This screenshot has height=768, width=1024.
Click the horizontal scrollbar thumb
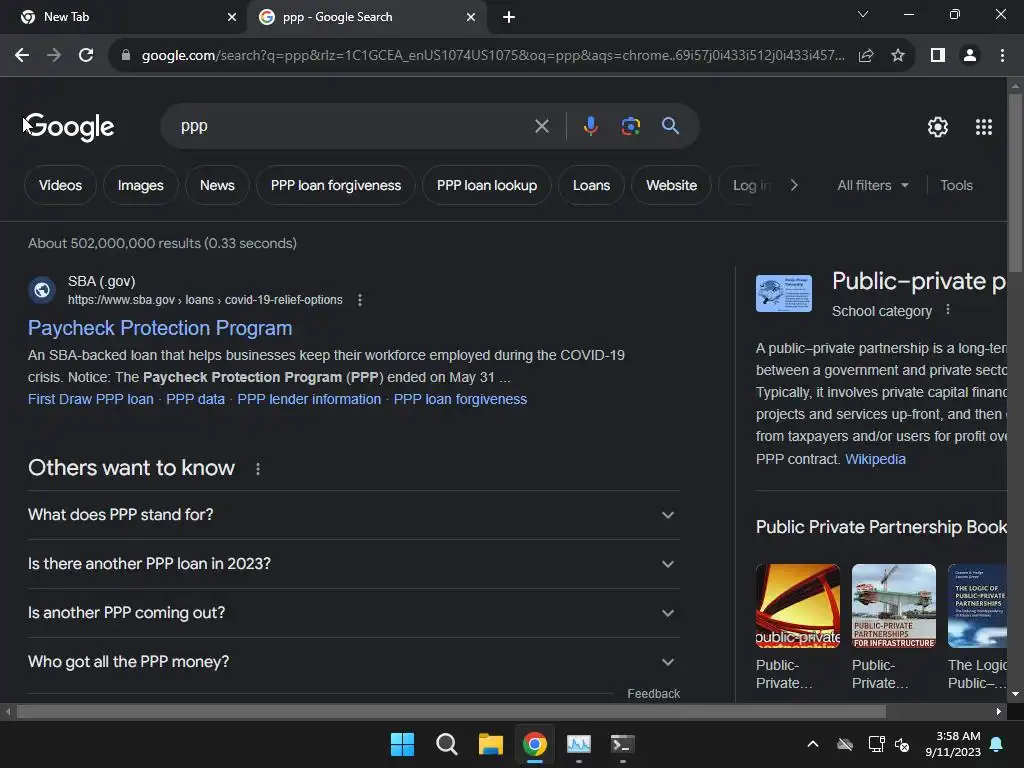click(451, 711)
